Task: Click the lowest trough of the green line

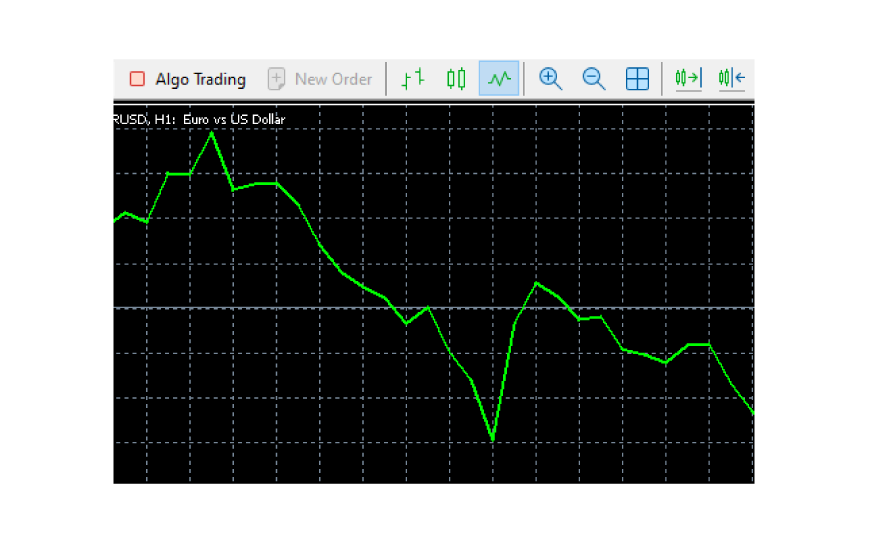Action: point(492,439)
